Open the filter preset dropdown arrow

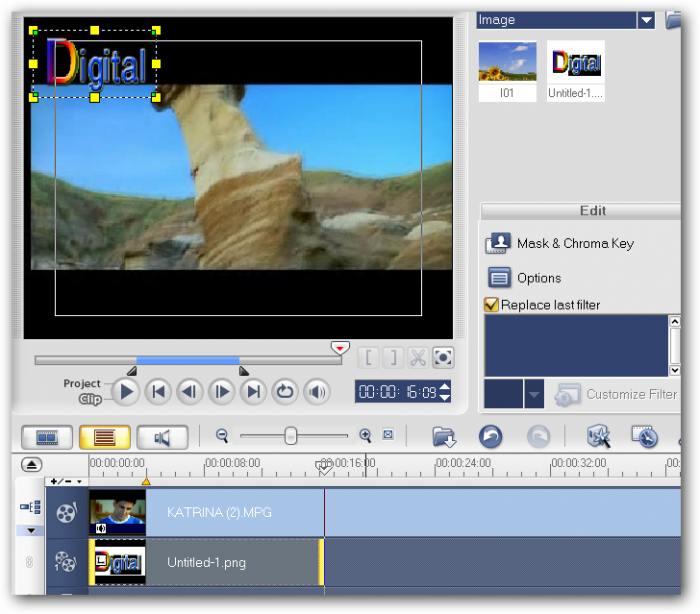(x=534, y=394)
